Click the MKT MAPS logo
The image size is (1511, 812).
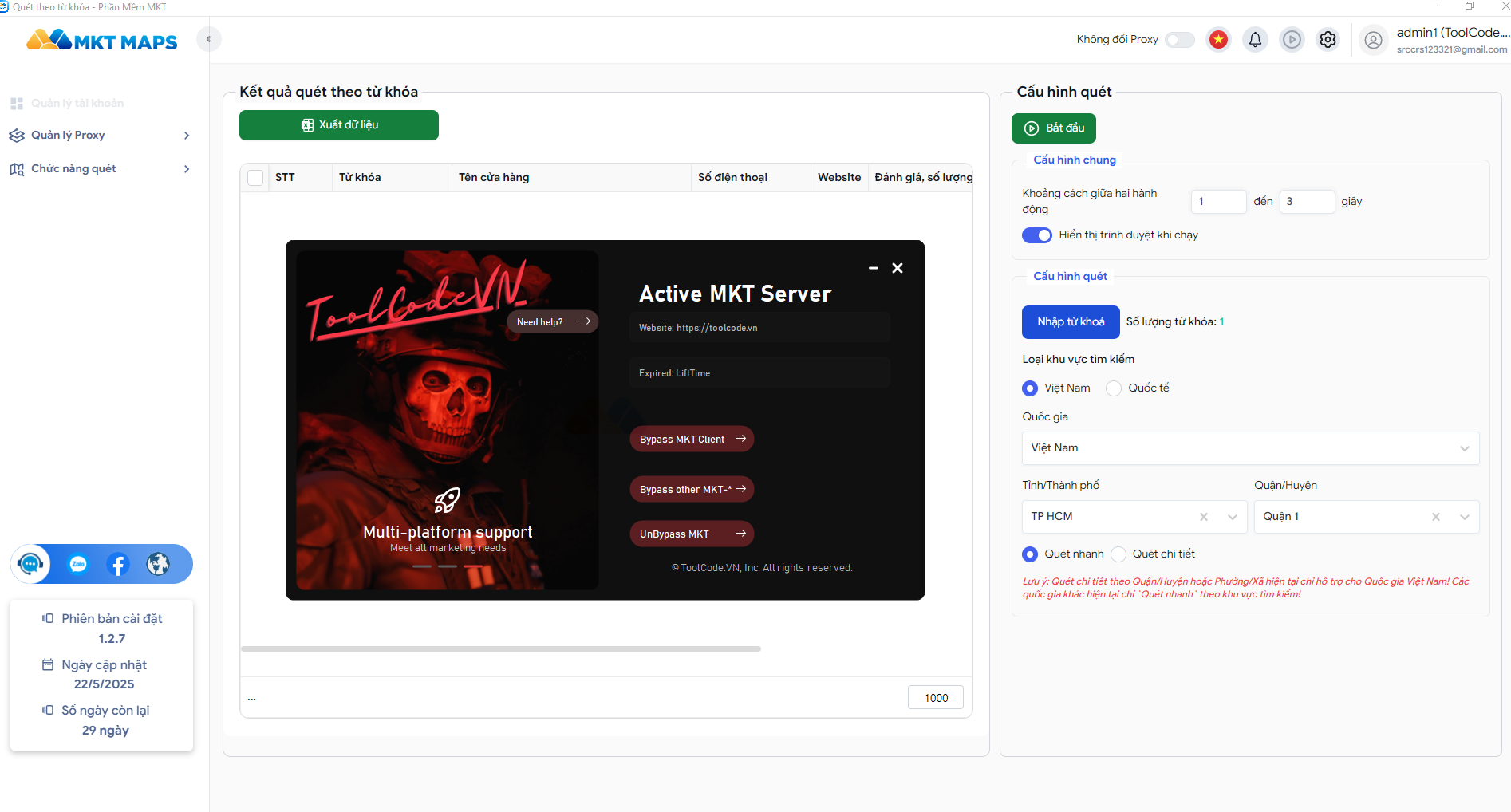[102, 41]
